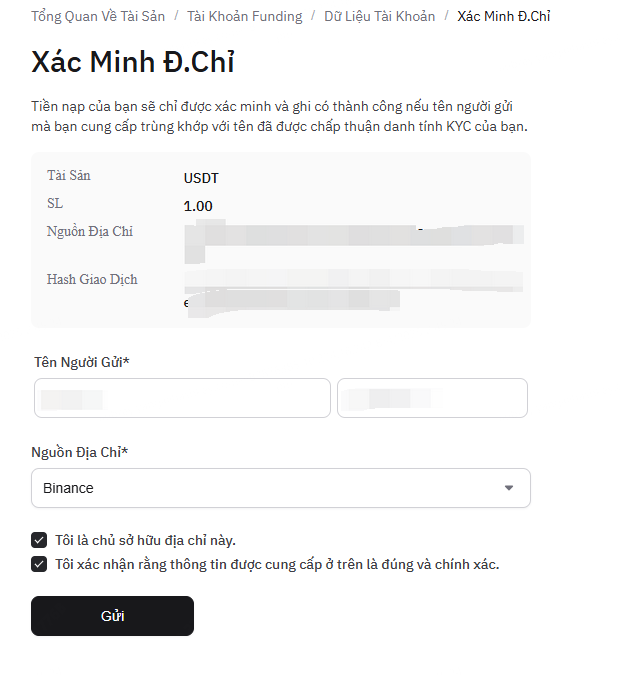621x675 pixels.
Task: Uncheck 'Tôi là chủ sở hữu địa chỉ này'
Action: (x=39, y=540)
